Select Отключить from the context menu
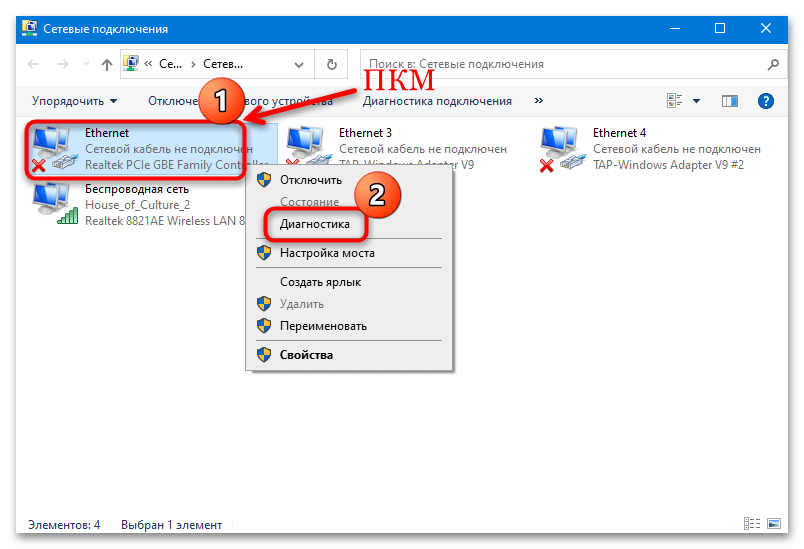The width and height of the screenshot is (804, 549). 311,180
